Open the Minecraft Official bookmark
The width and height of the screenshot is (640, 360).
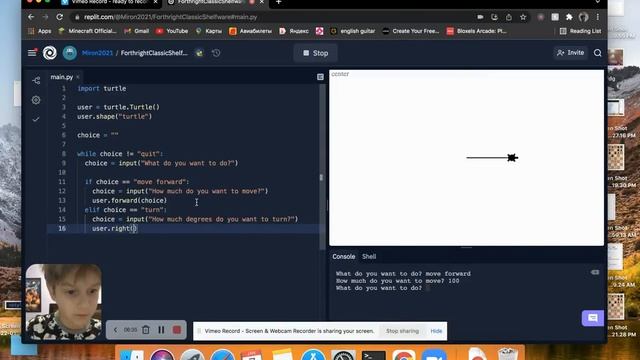tap(87, 31)
